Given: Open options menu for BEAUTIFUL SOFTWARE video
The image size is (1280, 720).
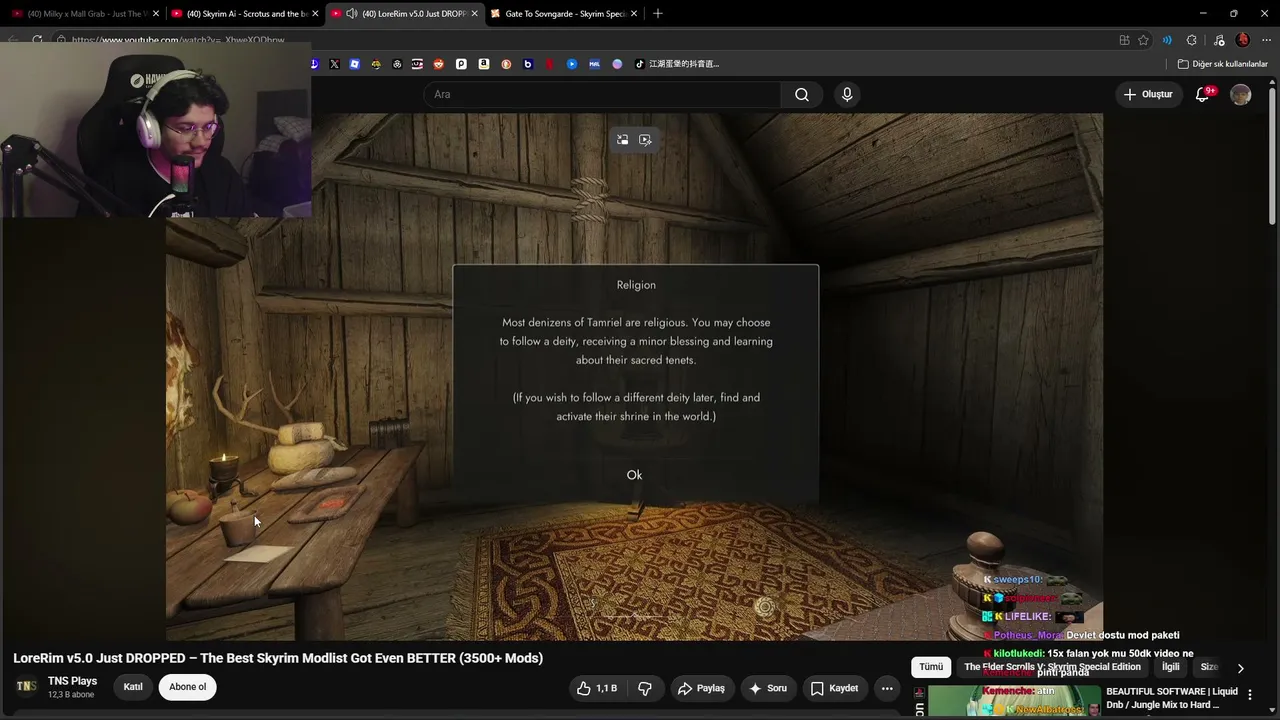Looking at the screenshot, I should (1249, 694).
